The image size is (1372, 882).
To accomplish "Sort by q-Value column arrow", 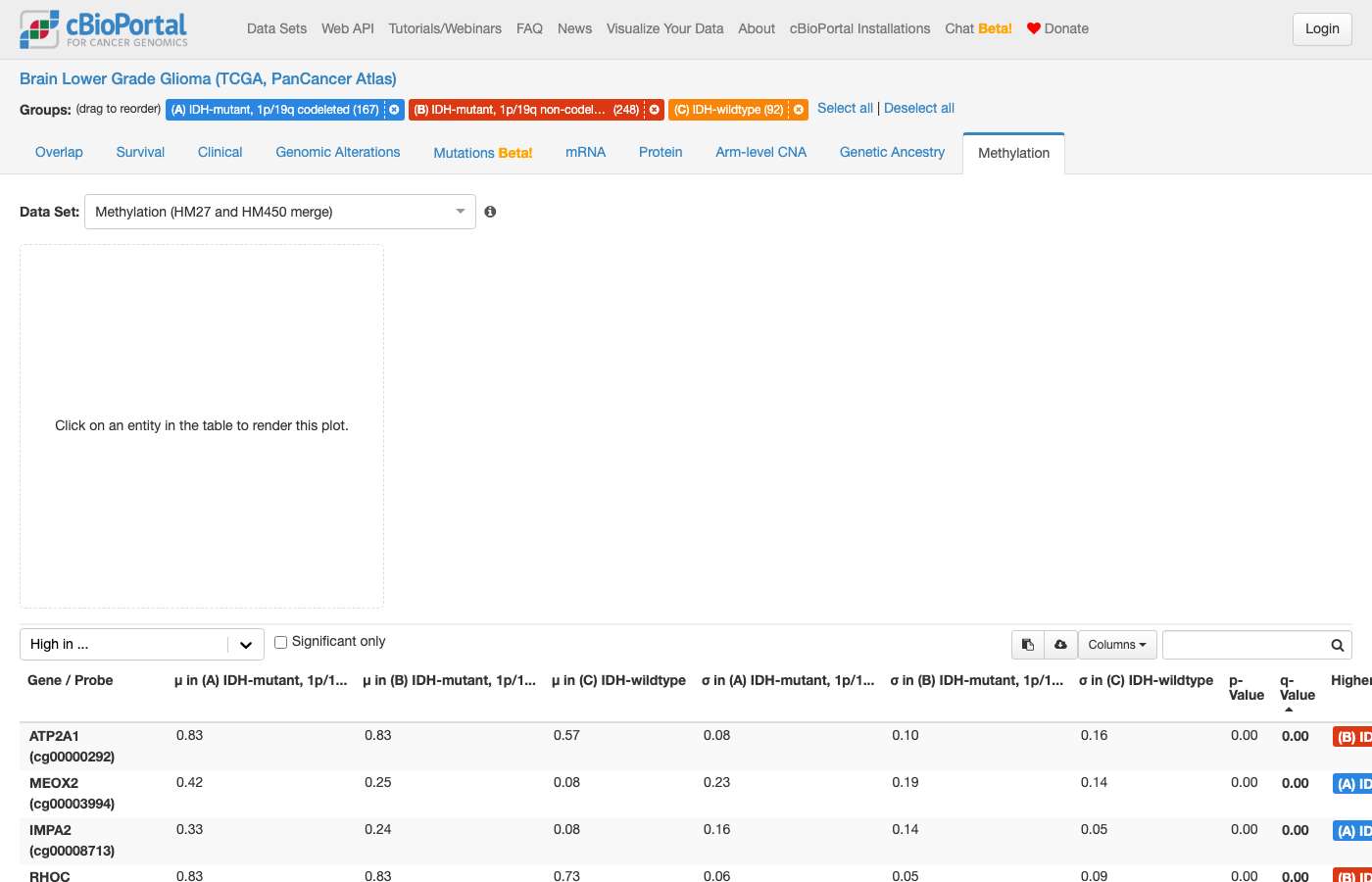I will coord(1289,710).
